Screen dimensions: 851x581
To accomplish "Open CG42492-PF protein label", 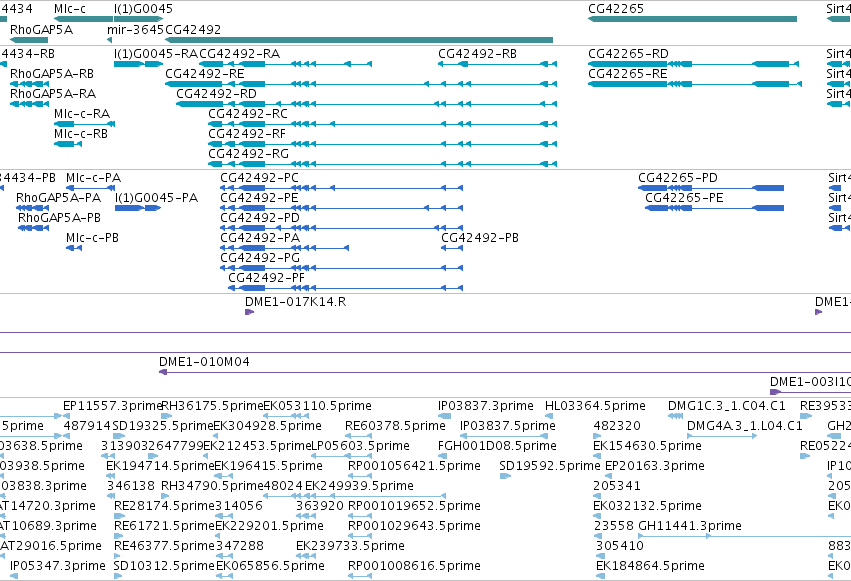I will point(266,278).
